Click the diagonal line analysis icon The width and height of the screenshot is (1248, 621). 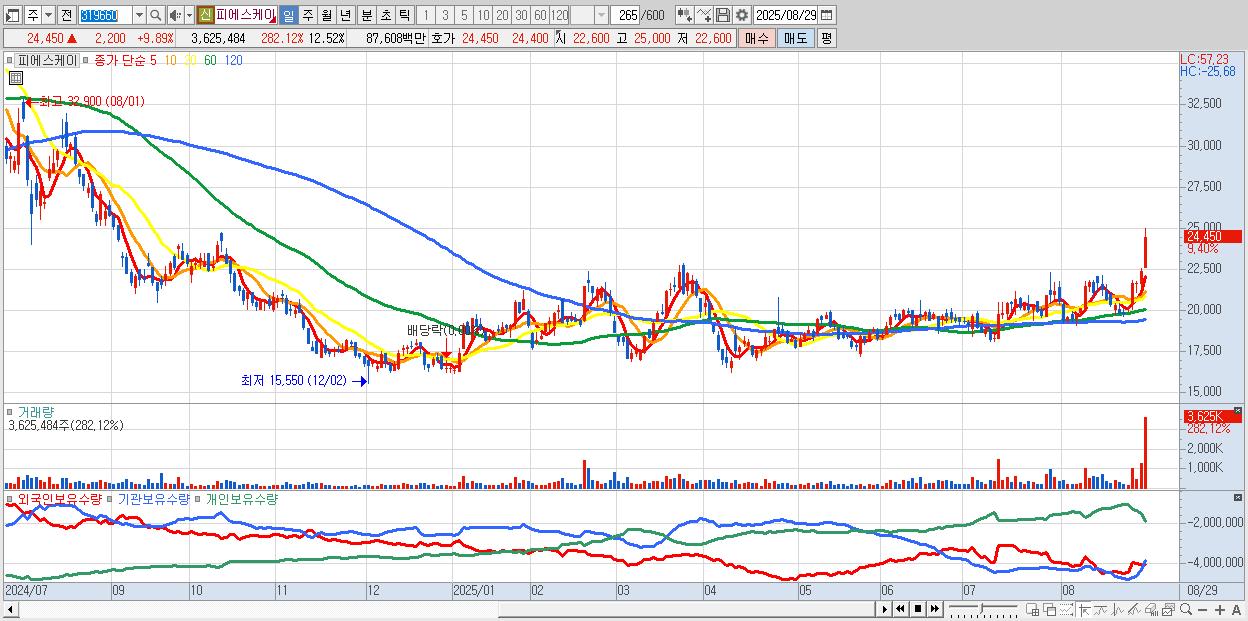point(1134,610)
